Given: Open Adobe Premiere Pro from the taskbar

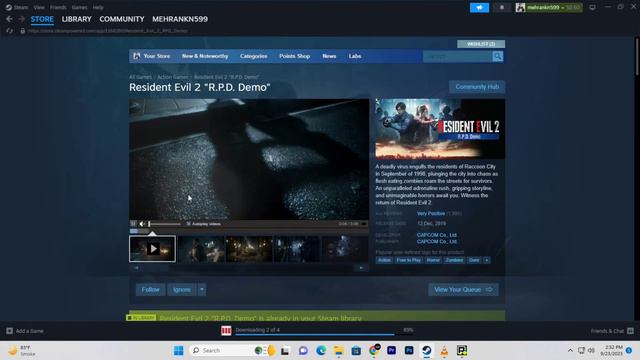Looking at the screenshot, I should click(391, 351).
